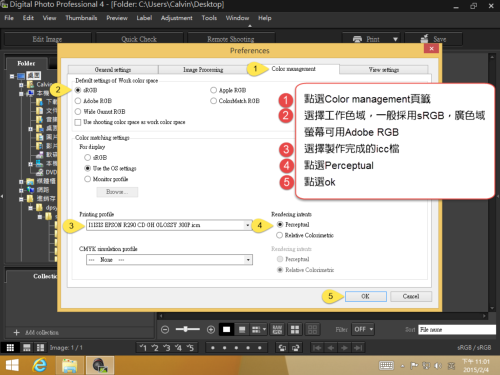Click the volume speaker tray icon
Image resolution: width=500 pixels, height=375 pixels.
click(x=438, y=366)
